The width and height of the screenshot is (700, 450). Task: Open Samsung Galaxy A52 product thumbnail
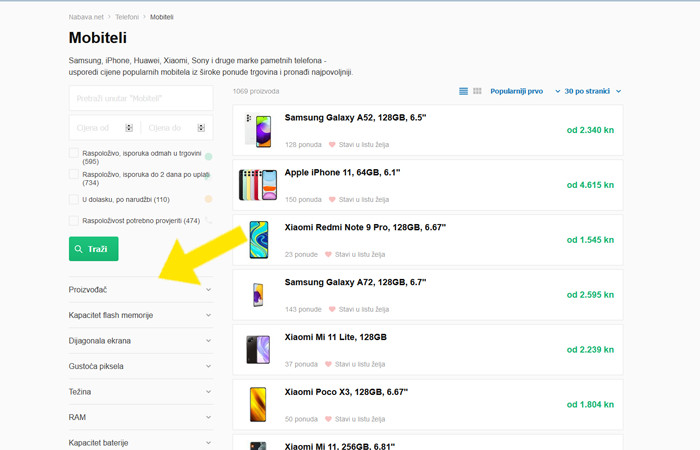click(258, 130)
